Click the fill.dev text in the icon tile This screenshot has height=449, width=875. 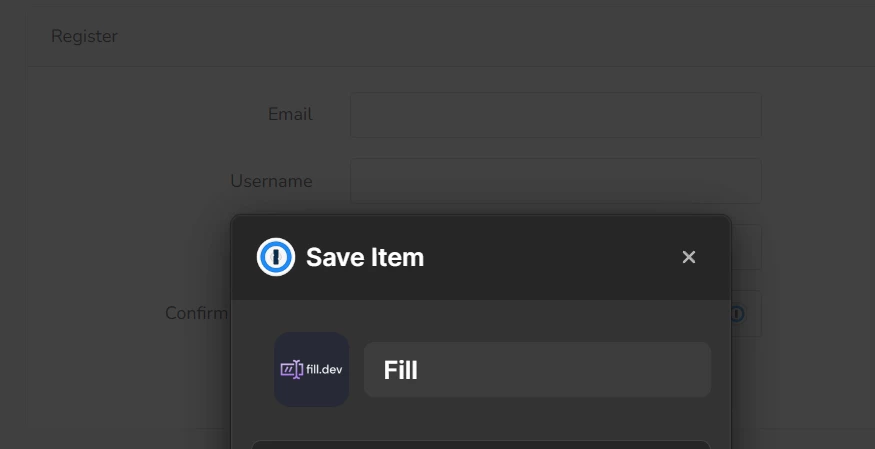[324, 369]
